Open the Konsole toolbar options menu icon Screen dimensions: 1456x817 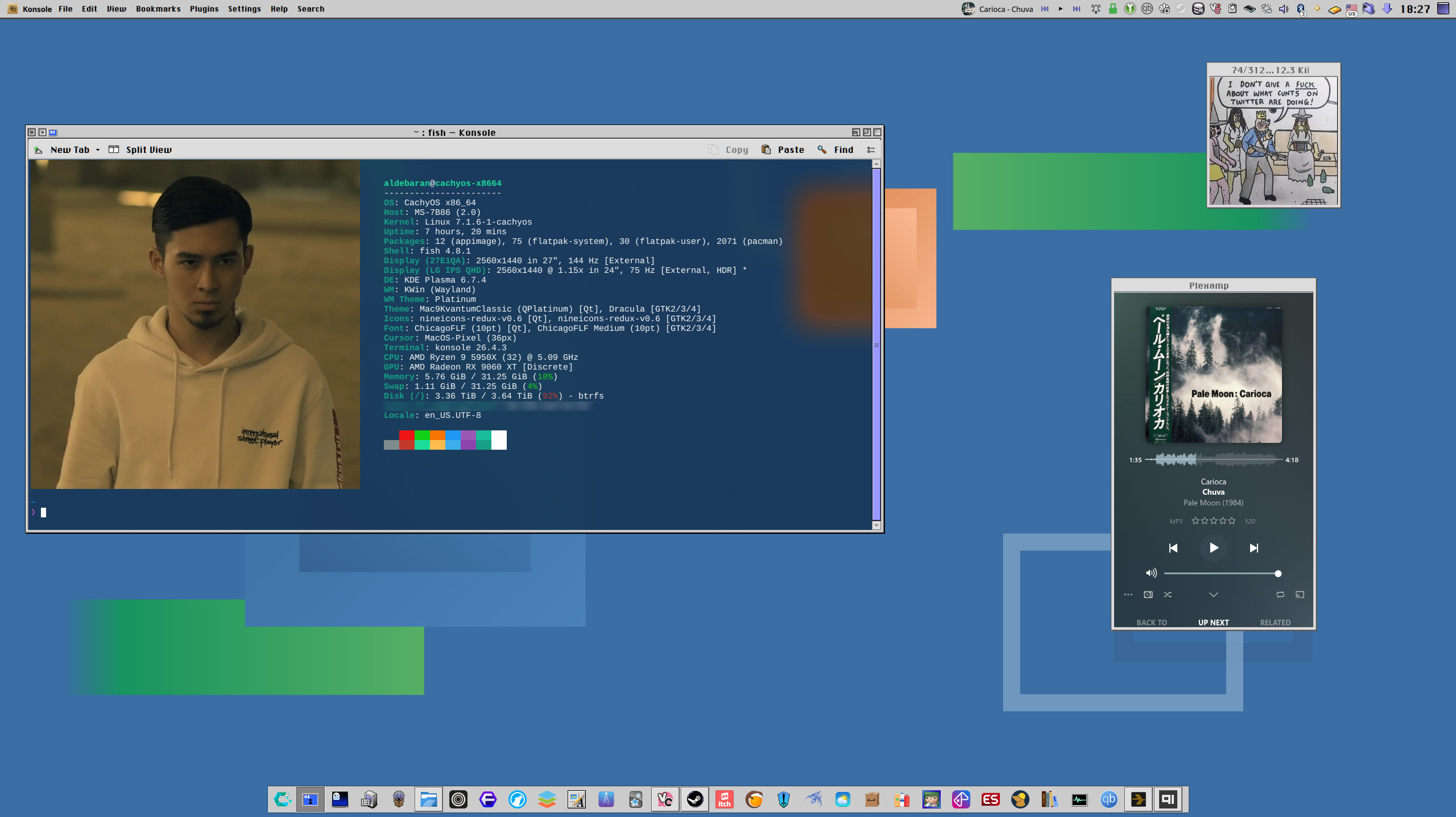871,150
